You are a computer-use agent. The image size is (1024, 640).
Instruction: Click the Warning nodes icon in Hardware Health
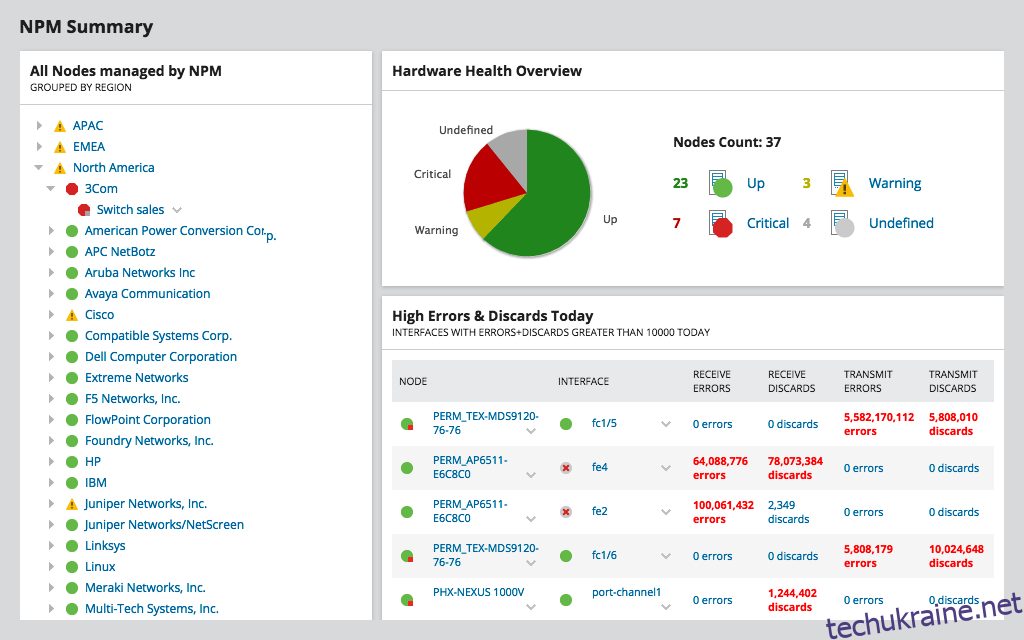[x=842, y=184]
